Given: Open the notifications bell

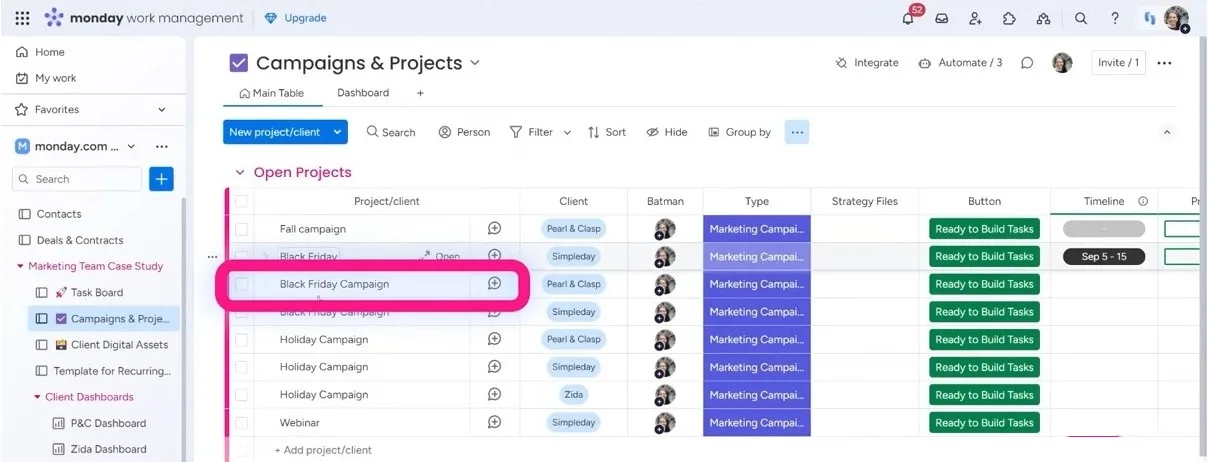Looking at the screenshot, I should [x=908, y=18].
